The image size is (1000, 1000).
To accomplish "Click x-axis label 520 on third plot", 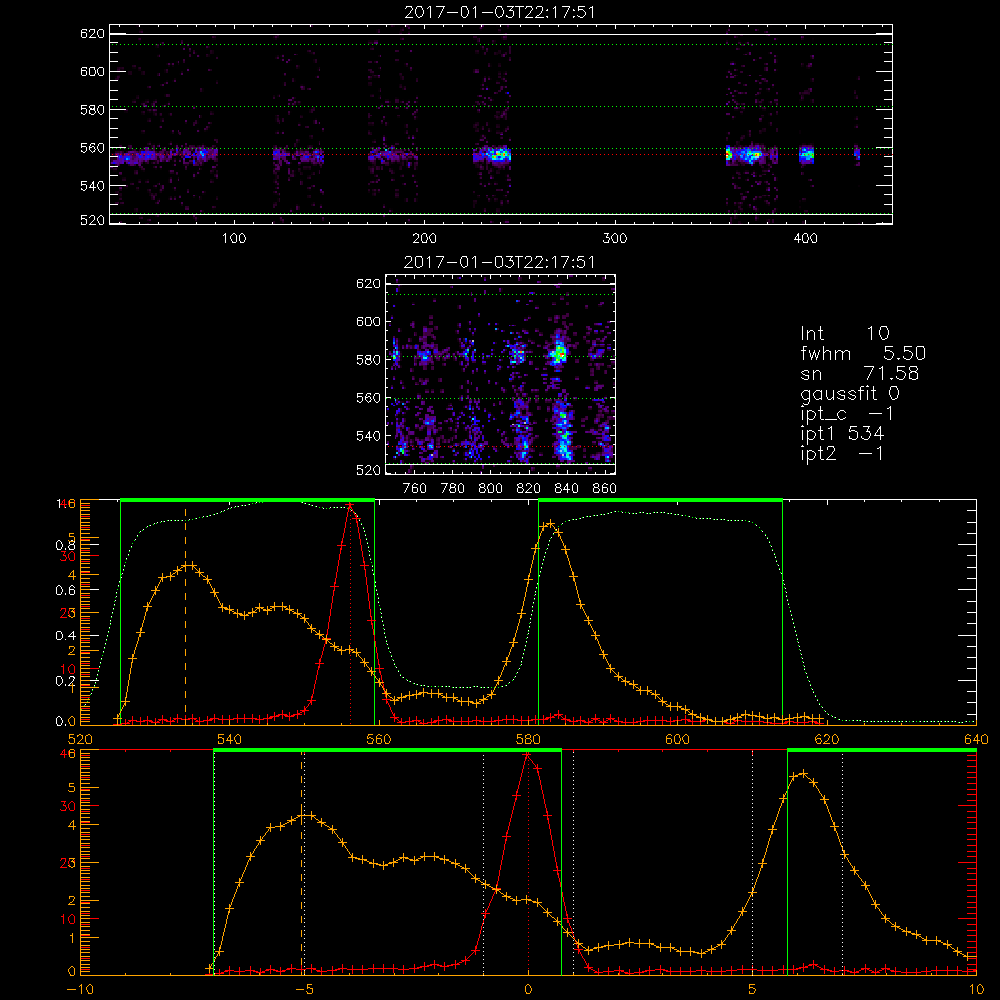I will [x=80, y=739].
